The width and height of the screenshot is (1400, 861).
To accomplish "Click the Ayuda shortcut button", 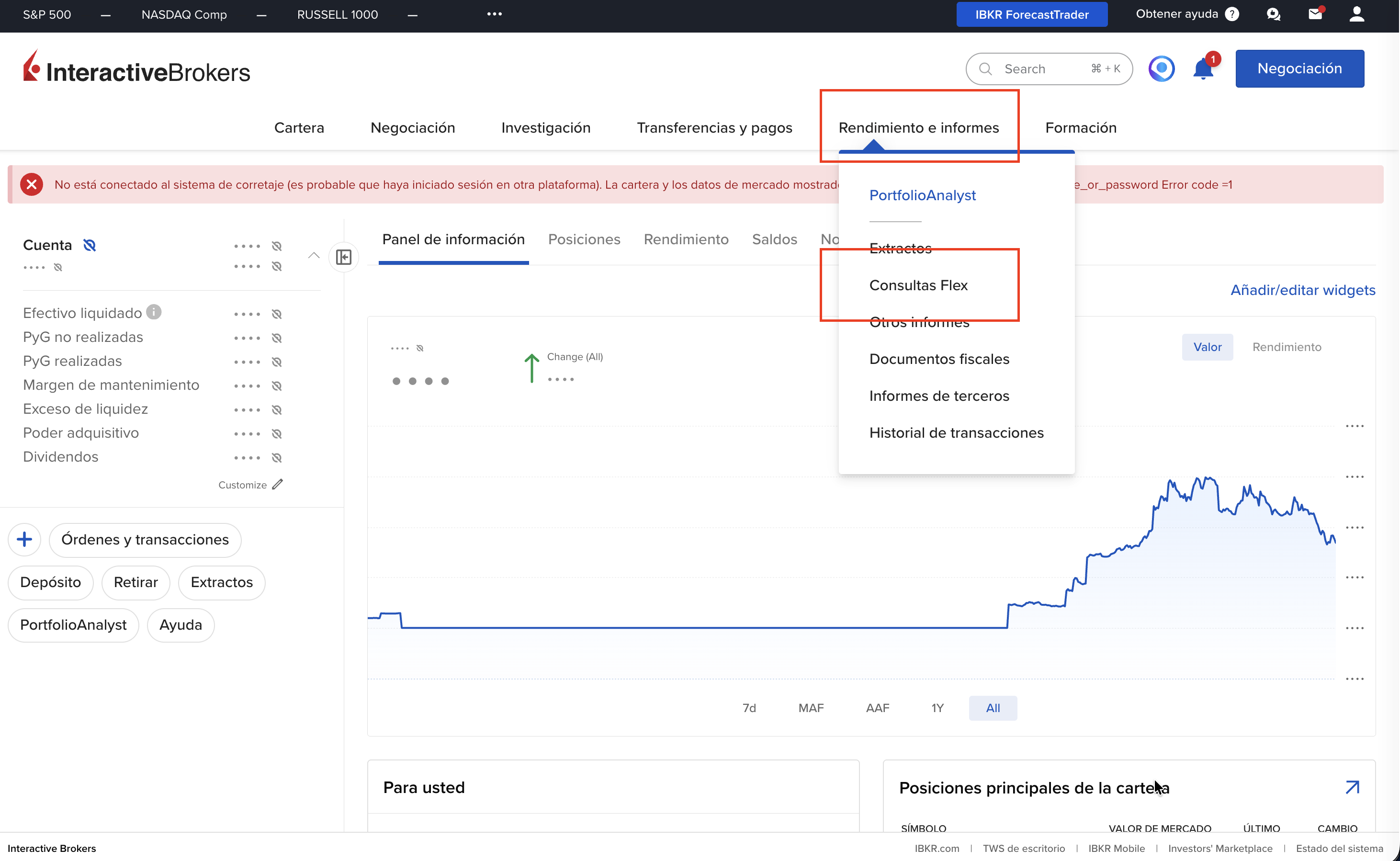I will 181,625.
